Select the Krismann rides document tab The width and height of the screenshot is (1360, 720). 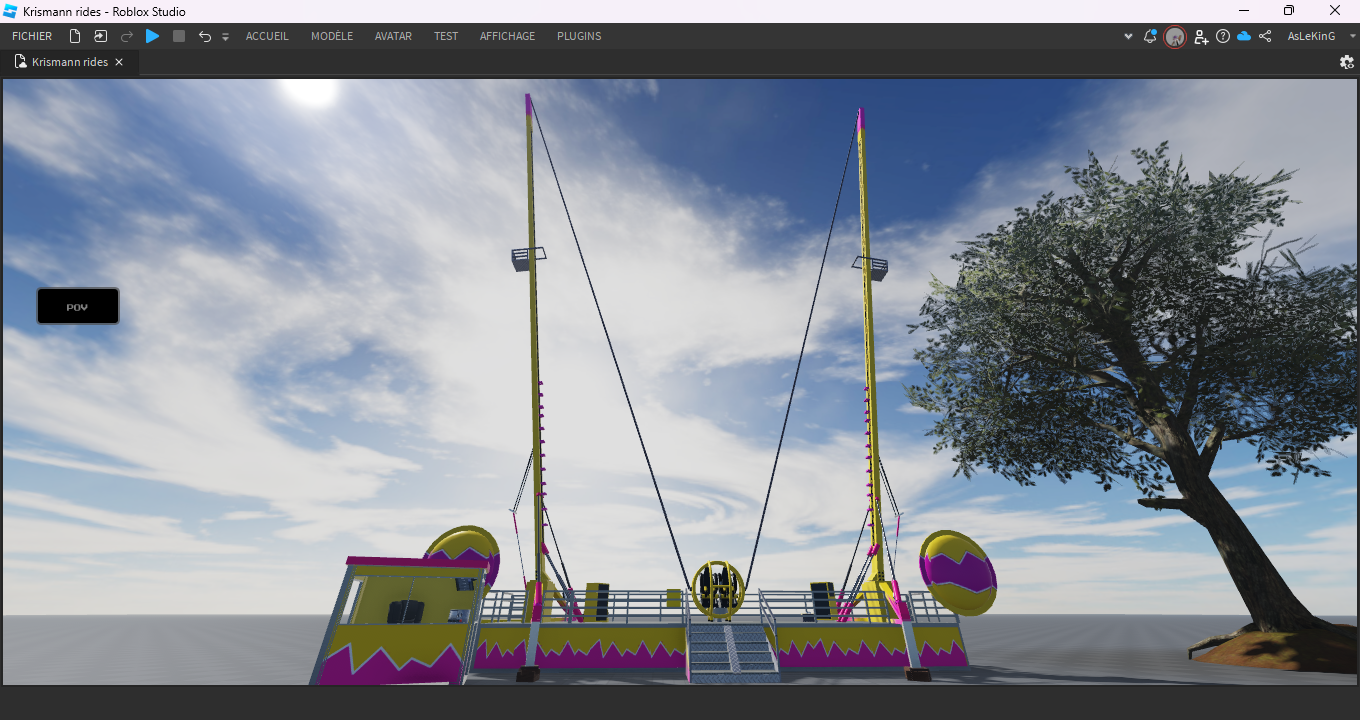[70, 62]
